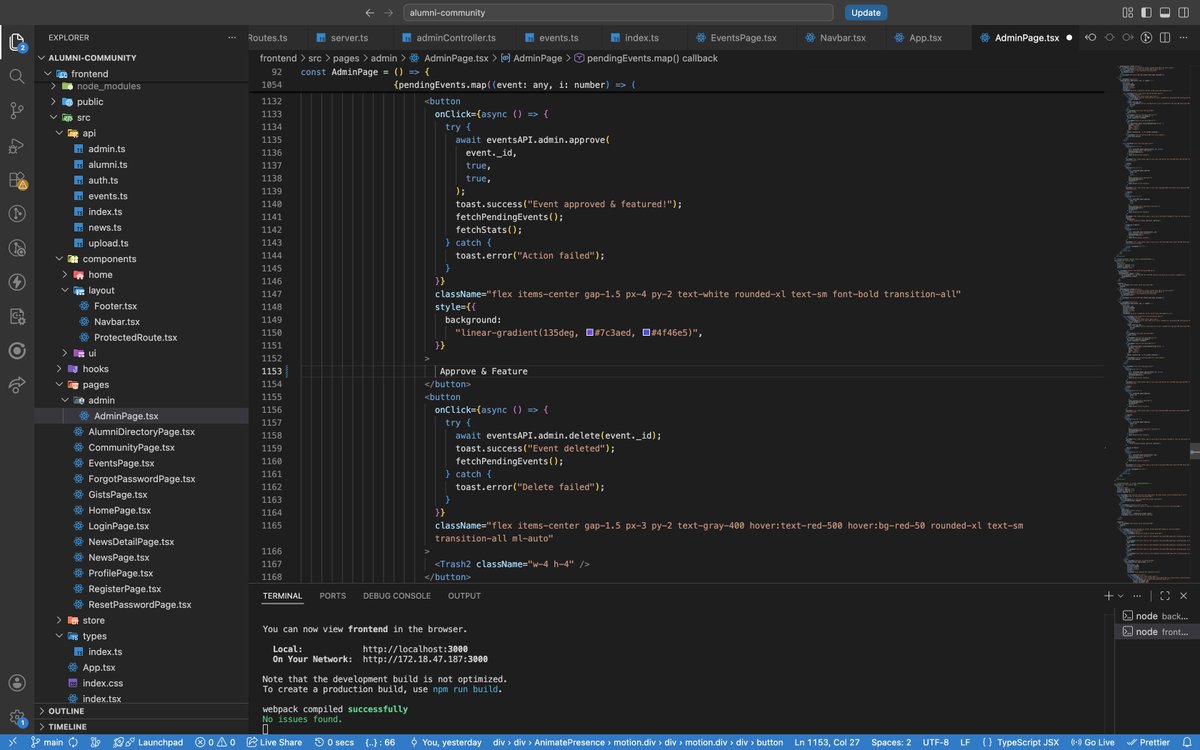Maximize the terminal panel size
1200x750 pixels.
[1165, 595]
